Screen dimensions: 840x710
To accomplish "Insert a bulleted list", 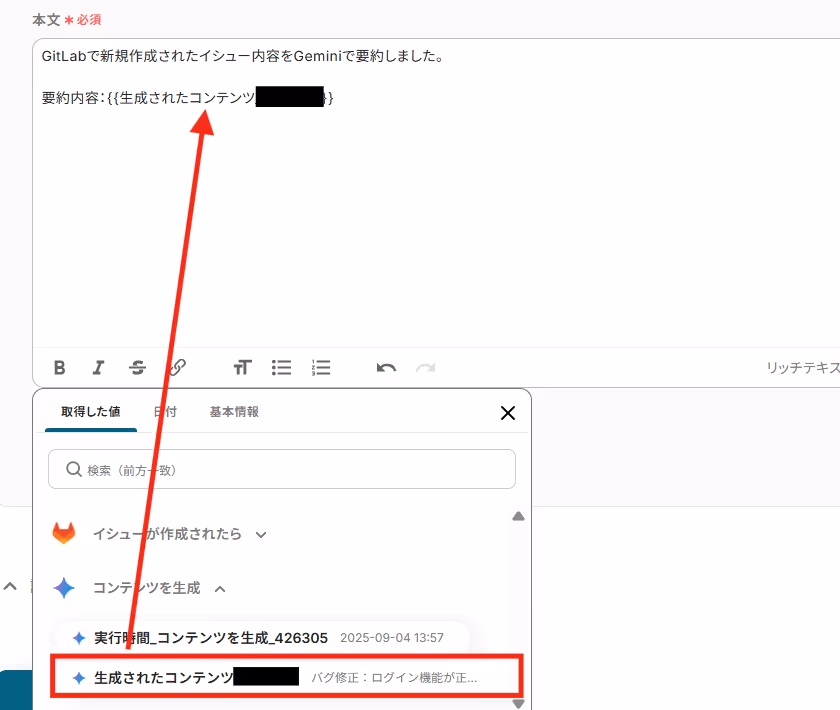I will click(x=281, y=368).
